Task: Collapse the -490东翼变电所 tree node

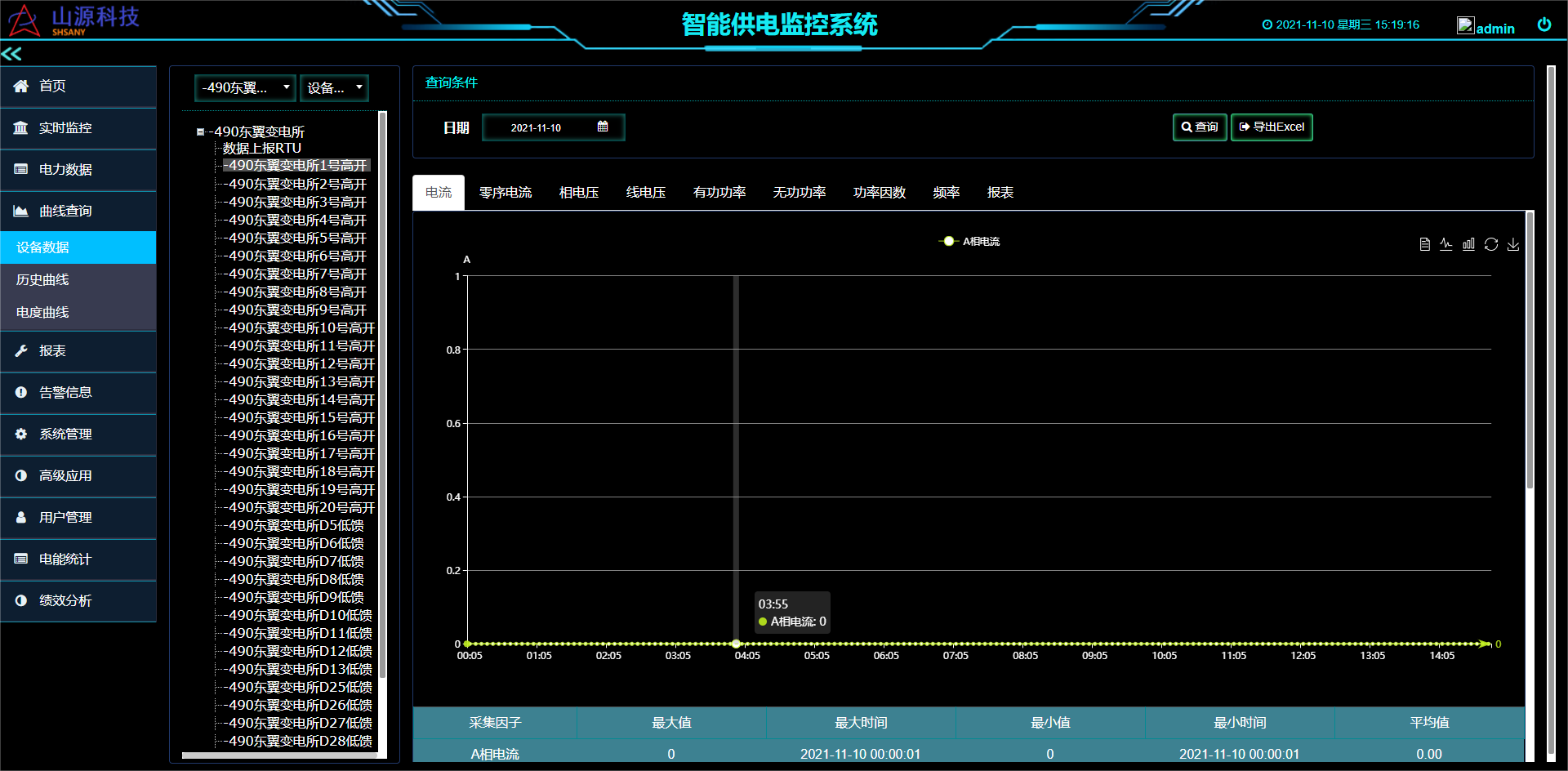Action: (200, 131)
